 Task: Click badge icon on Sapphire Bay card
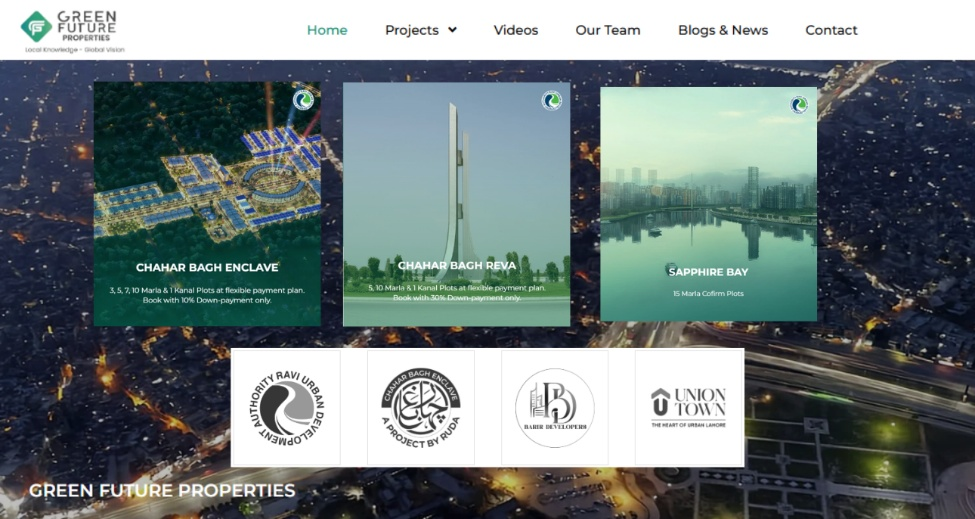click(x=799, y=105)
